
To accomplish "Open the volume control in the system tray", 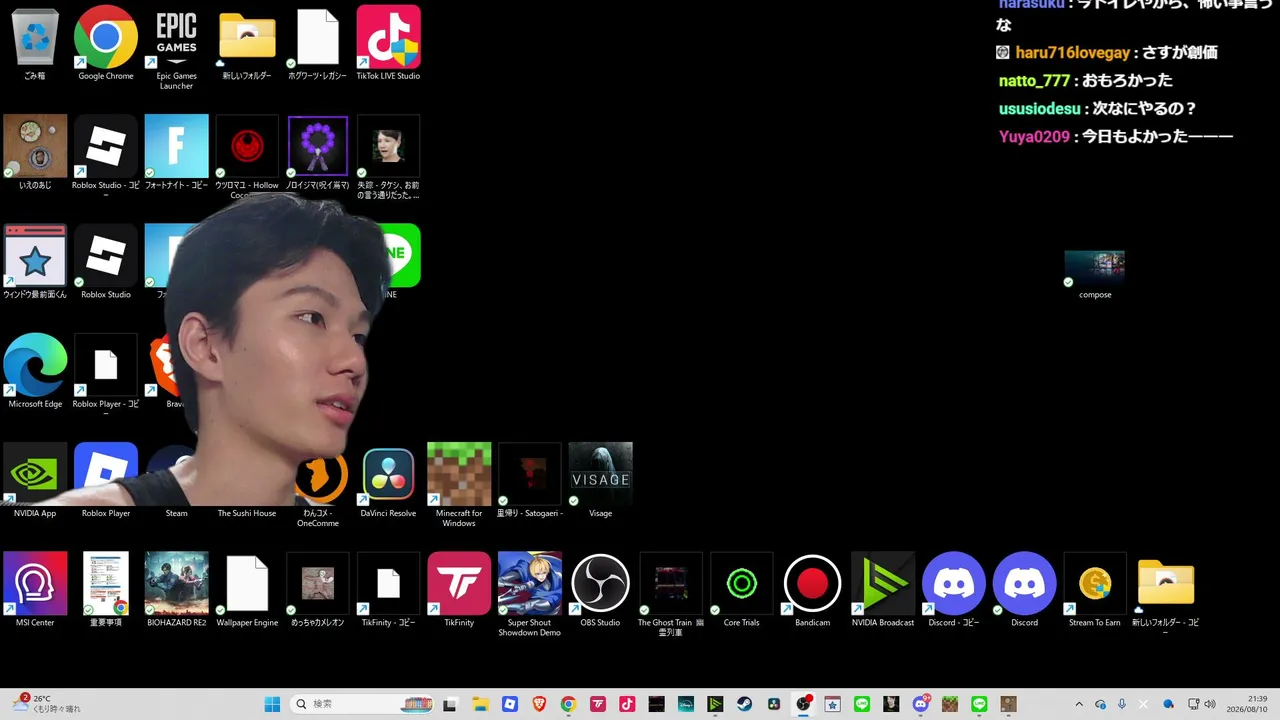I will pyautogui.click(x=1210, y=704).
